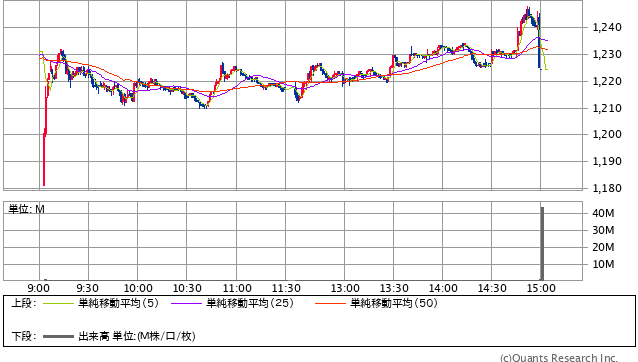The height and width of the screenshot is (362, 638).
Task: Click the 下段: legend heading
Action: click(24, 336)
